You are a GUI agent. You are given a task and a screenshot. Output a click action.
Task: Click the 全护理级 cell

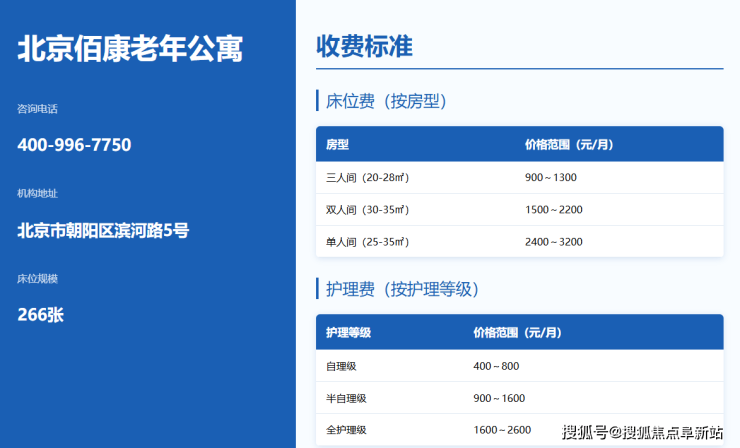(x=346, y=430)
